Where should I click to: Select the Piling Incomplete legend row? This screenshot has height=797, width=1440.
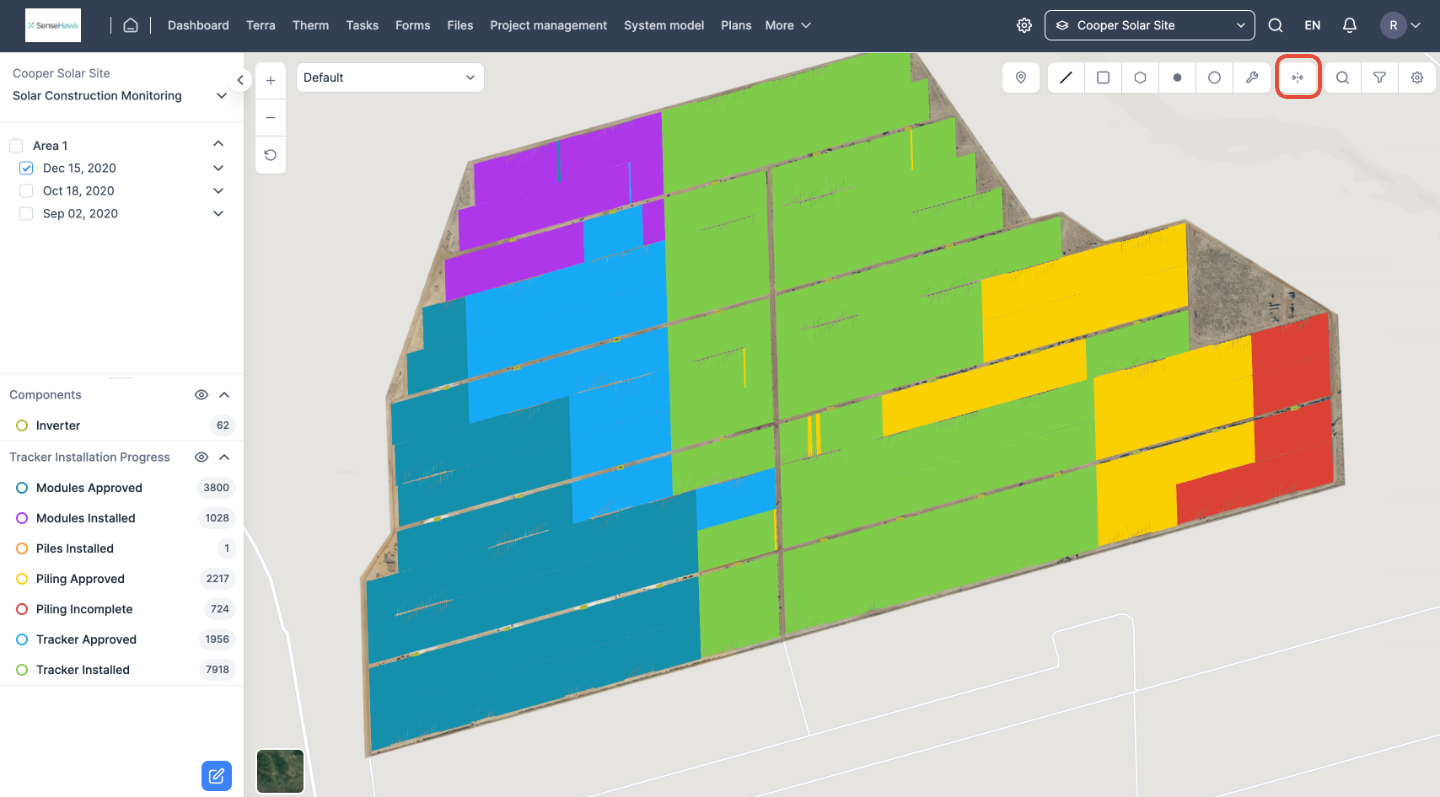121,609
